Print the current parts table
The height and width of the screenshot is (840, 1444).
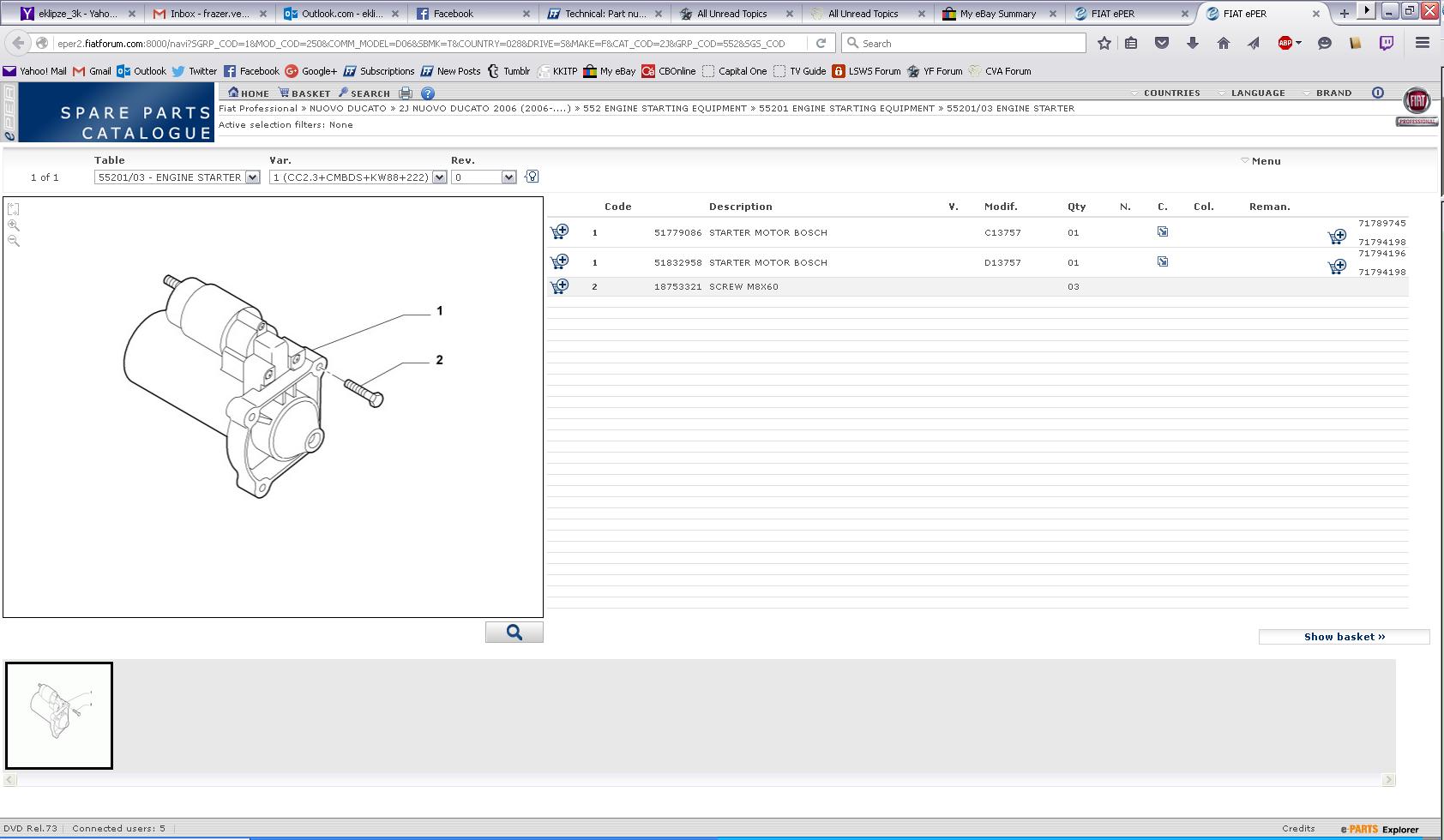tap(406, 93)
